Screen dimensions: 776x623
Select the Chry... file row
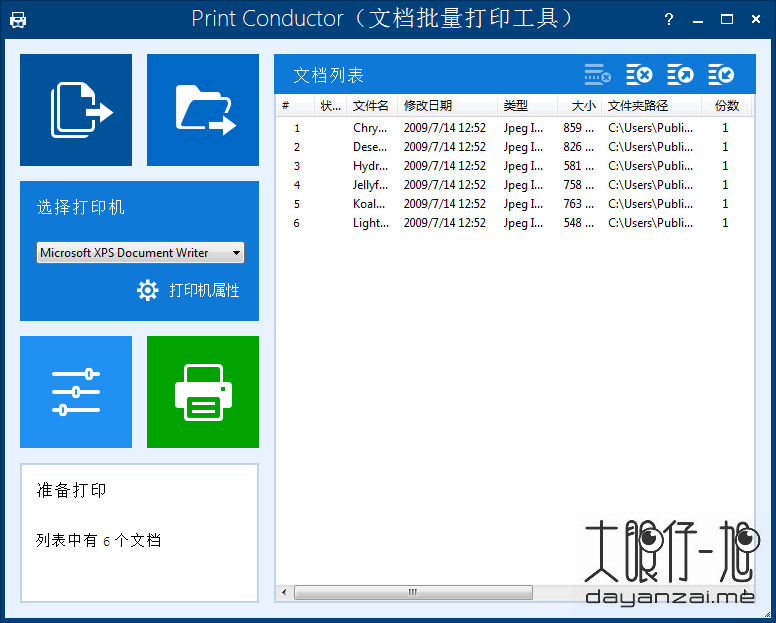pyautogui.click(x=514, y=128)
